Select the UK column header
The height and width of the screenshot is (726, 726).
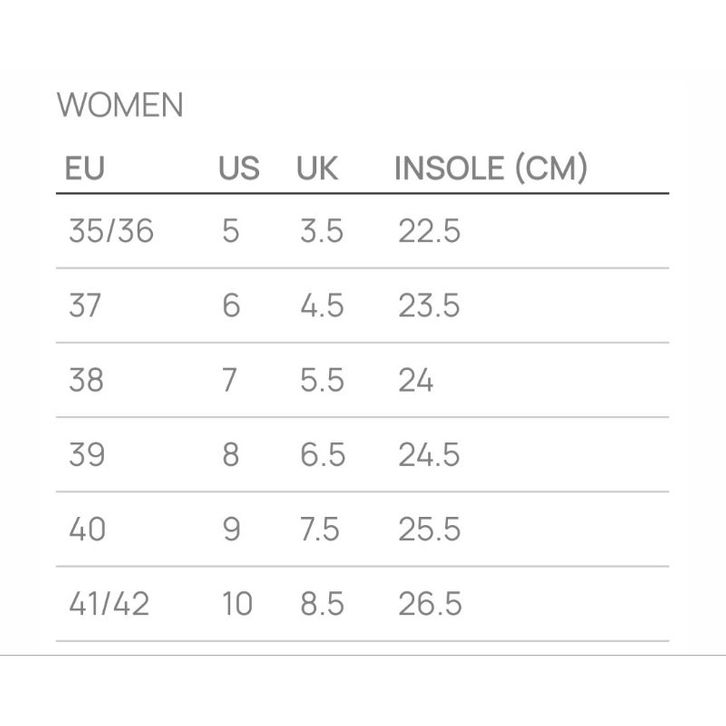tap(317, 168)
